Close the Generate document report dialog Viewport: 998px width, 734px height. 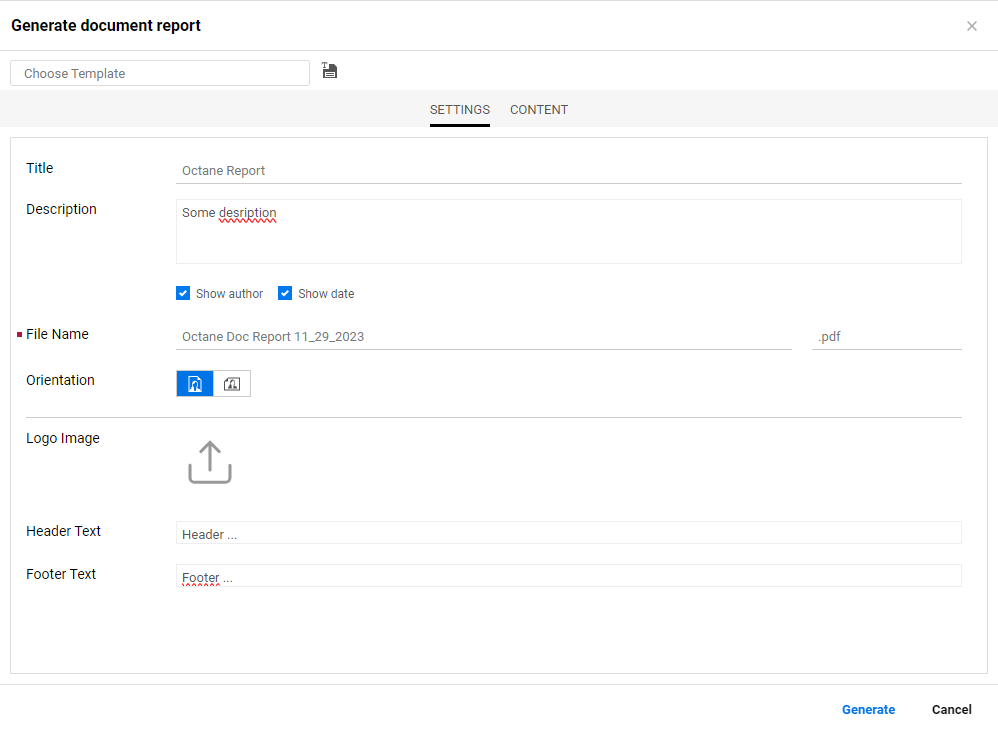click(971, 26)
